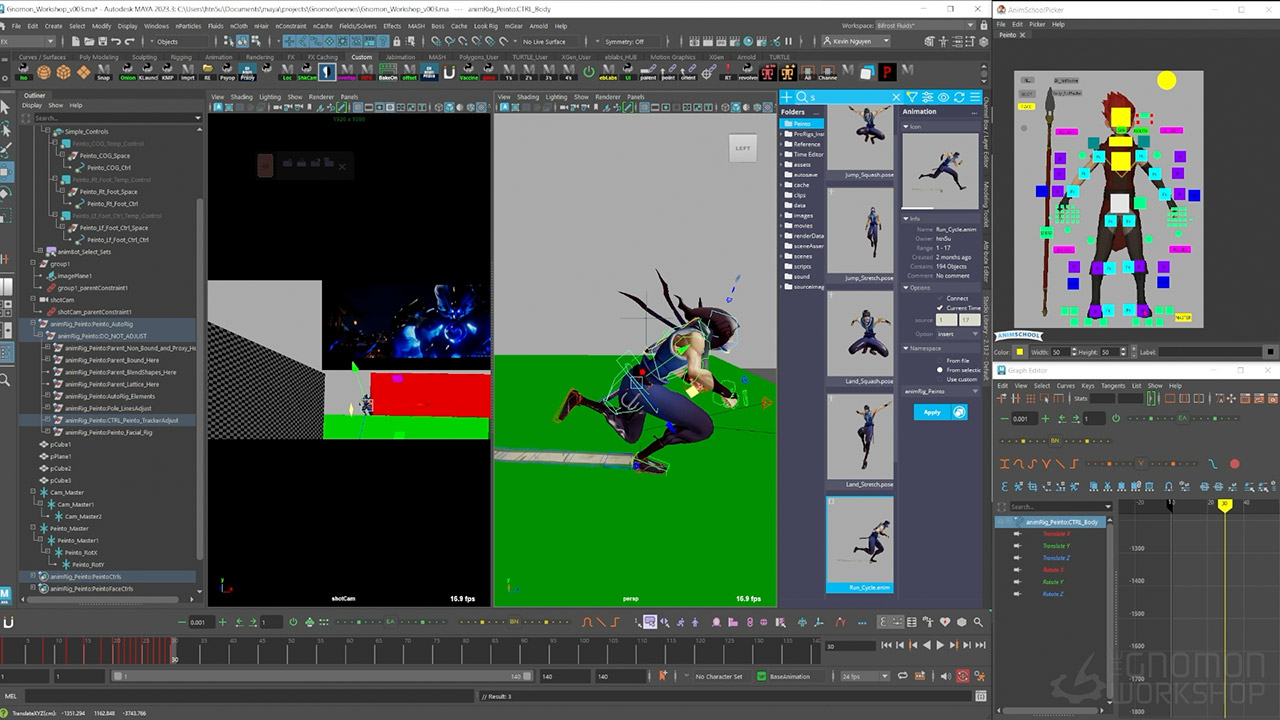Open the 24 fps frame rate dropdown
Screen dimensions: 1280x720
[864, 677]
